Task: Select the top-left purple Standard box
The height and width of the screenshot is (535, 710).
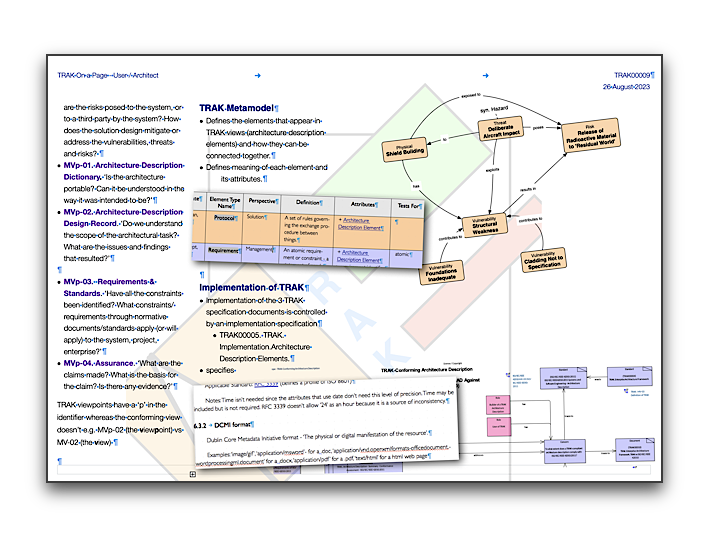Action: (x=563, y=378)
